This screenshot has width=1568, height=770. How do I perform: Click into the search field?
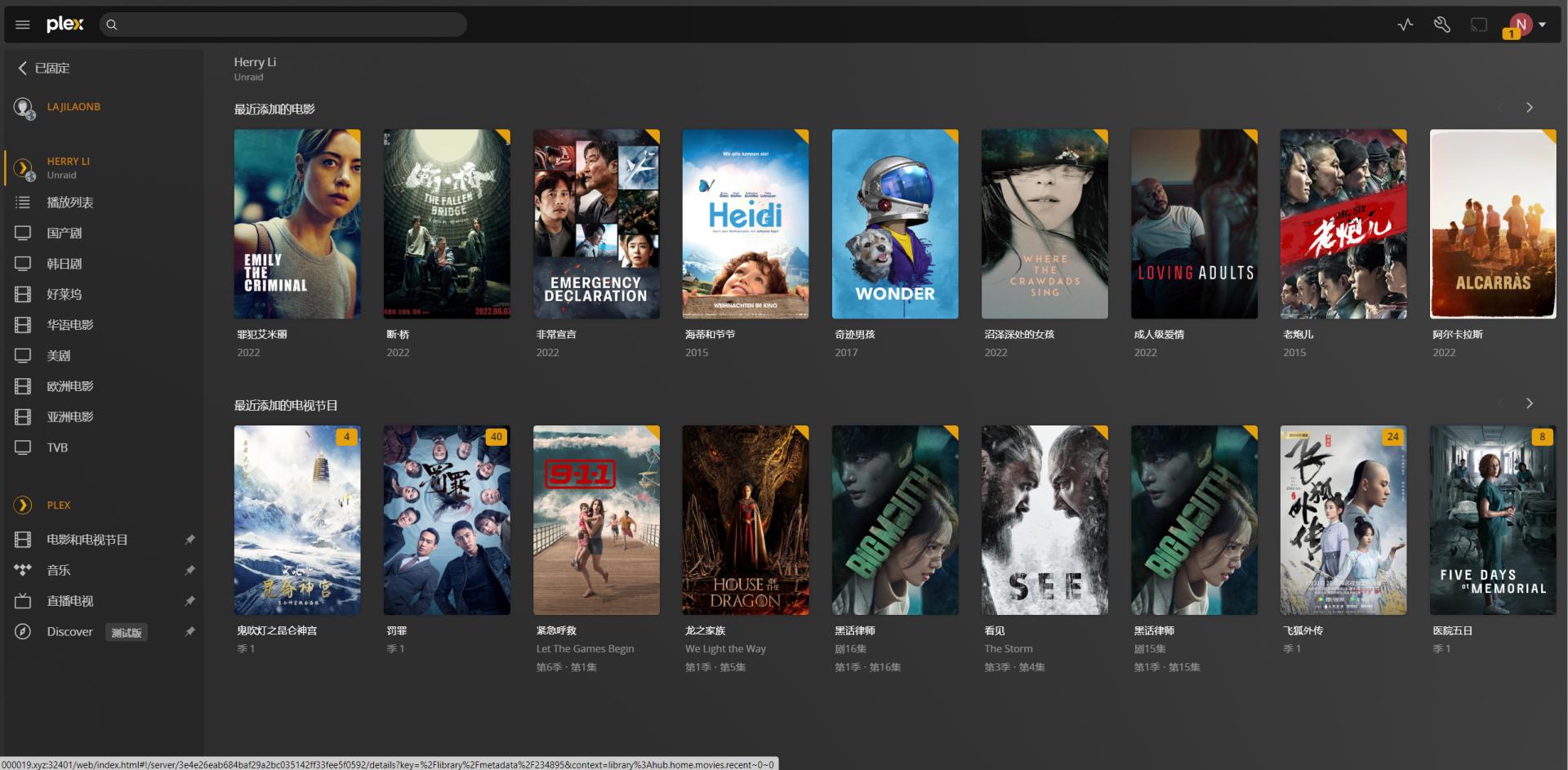coord(283,24)
